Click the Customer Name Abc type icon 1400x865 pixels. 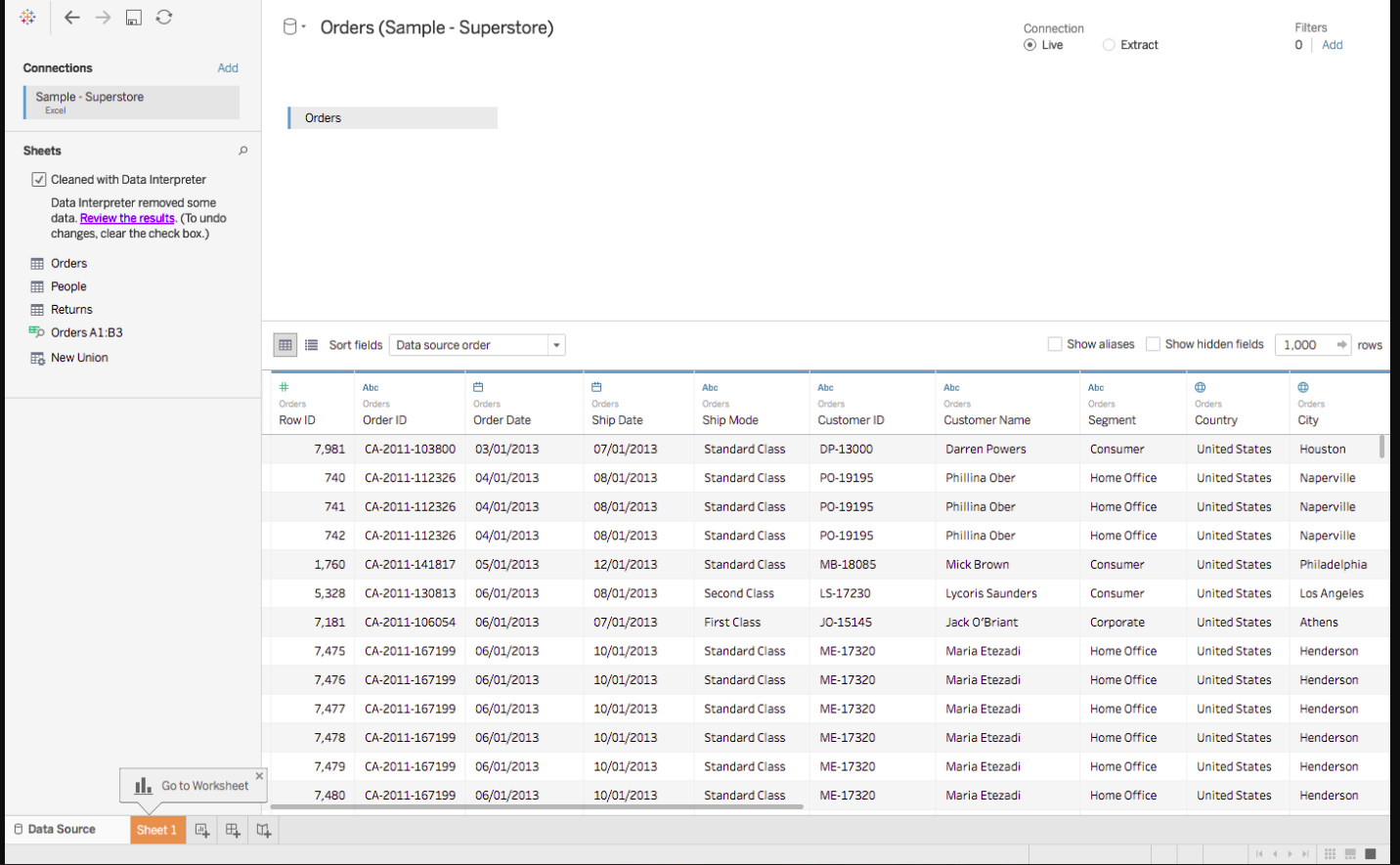[x=951, y=388]
